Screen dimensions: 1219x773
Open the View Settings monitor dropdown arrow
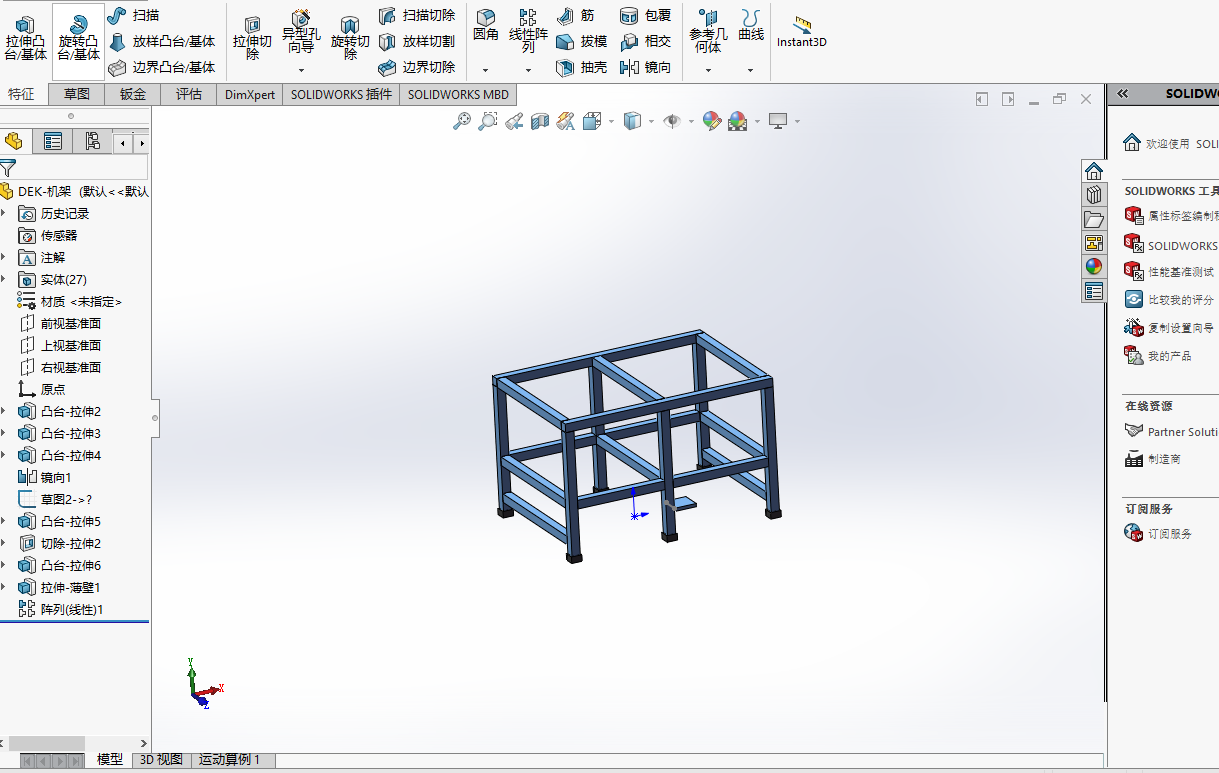[x=797, y=122]
